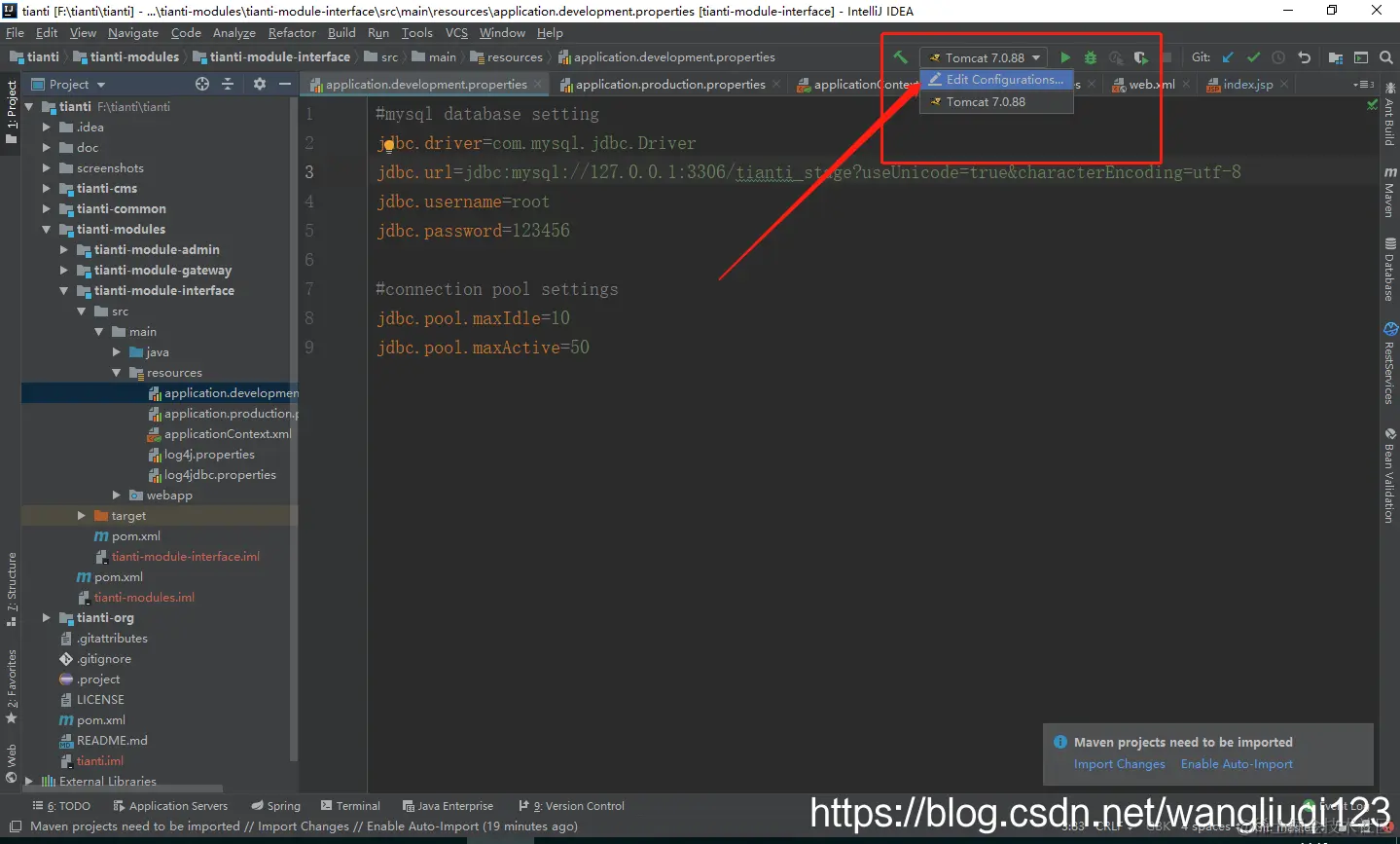Switch to the index.jsp tab
The width and height of the screenshot is (1400, 844).
coord(1247,85)
